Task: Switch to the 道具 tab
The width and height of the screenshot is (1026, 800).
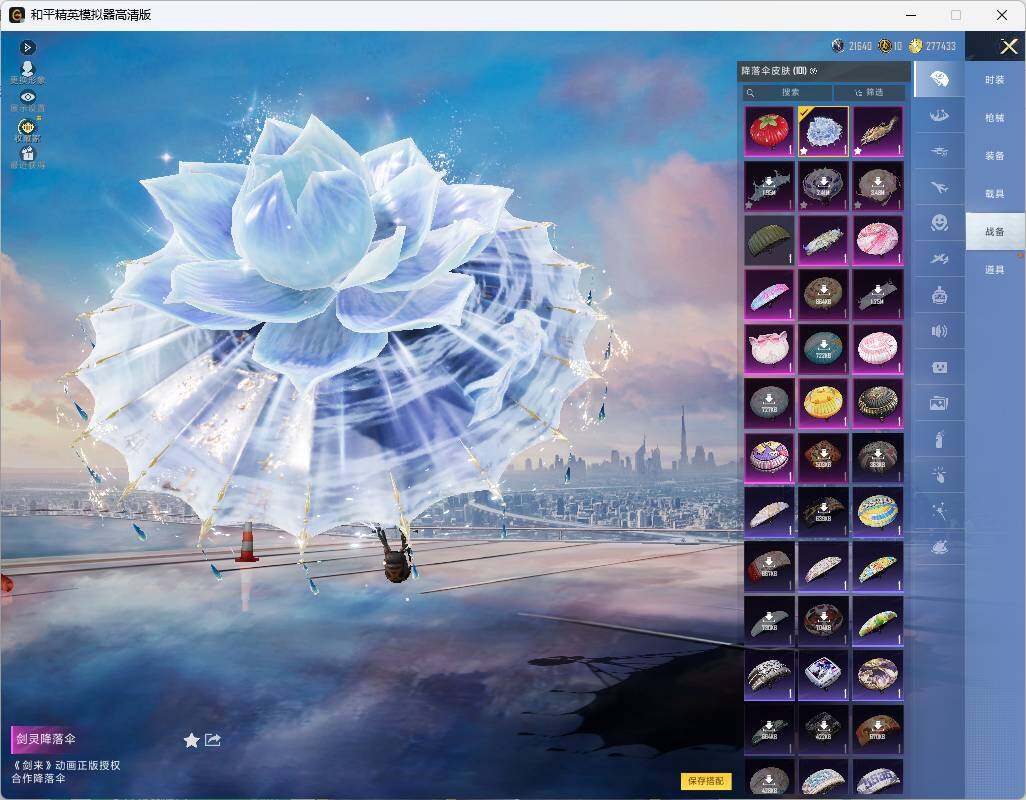Action: coord(995,270)
